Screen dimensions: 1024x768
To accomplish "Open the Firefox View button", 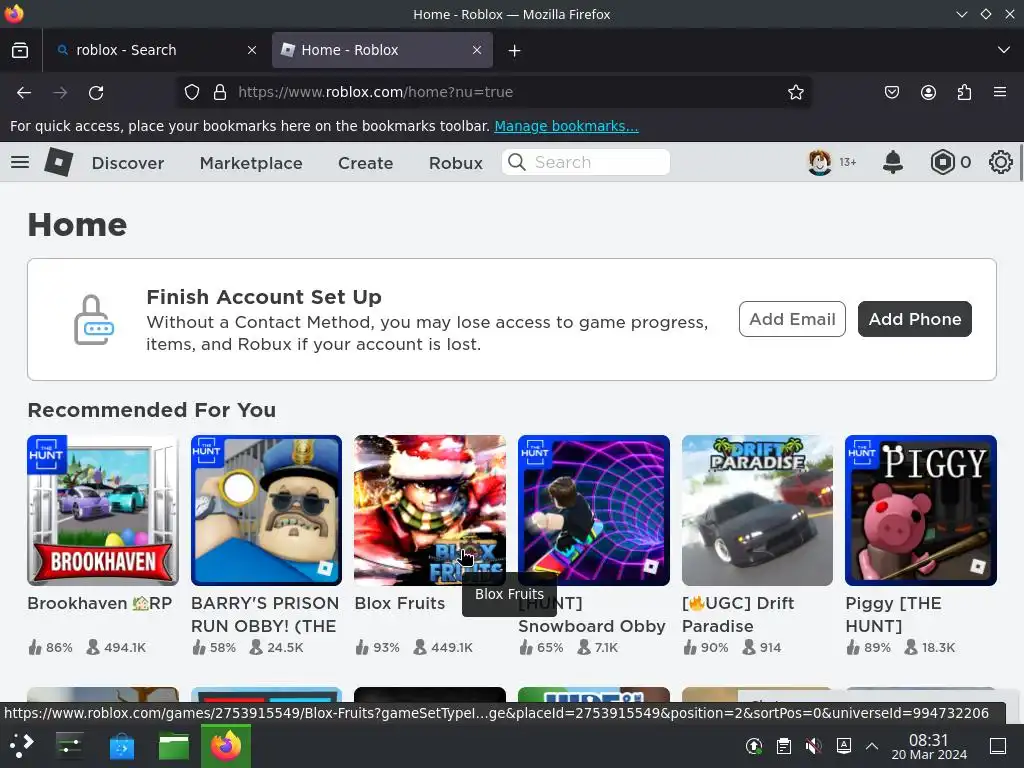I will coord(20,50).
